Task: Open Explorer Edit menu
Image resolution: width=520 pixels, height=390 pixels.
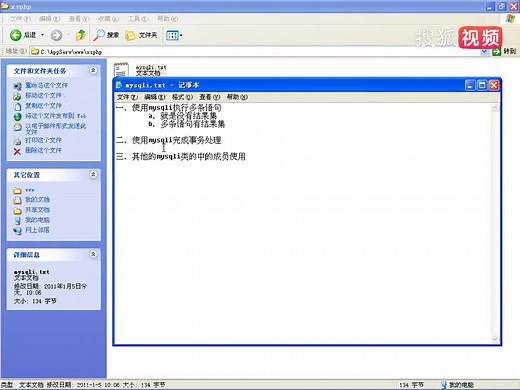Action: click(x=49, y=19)
